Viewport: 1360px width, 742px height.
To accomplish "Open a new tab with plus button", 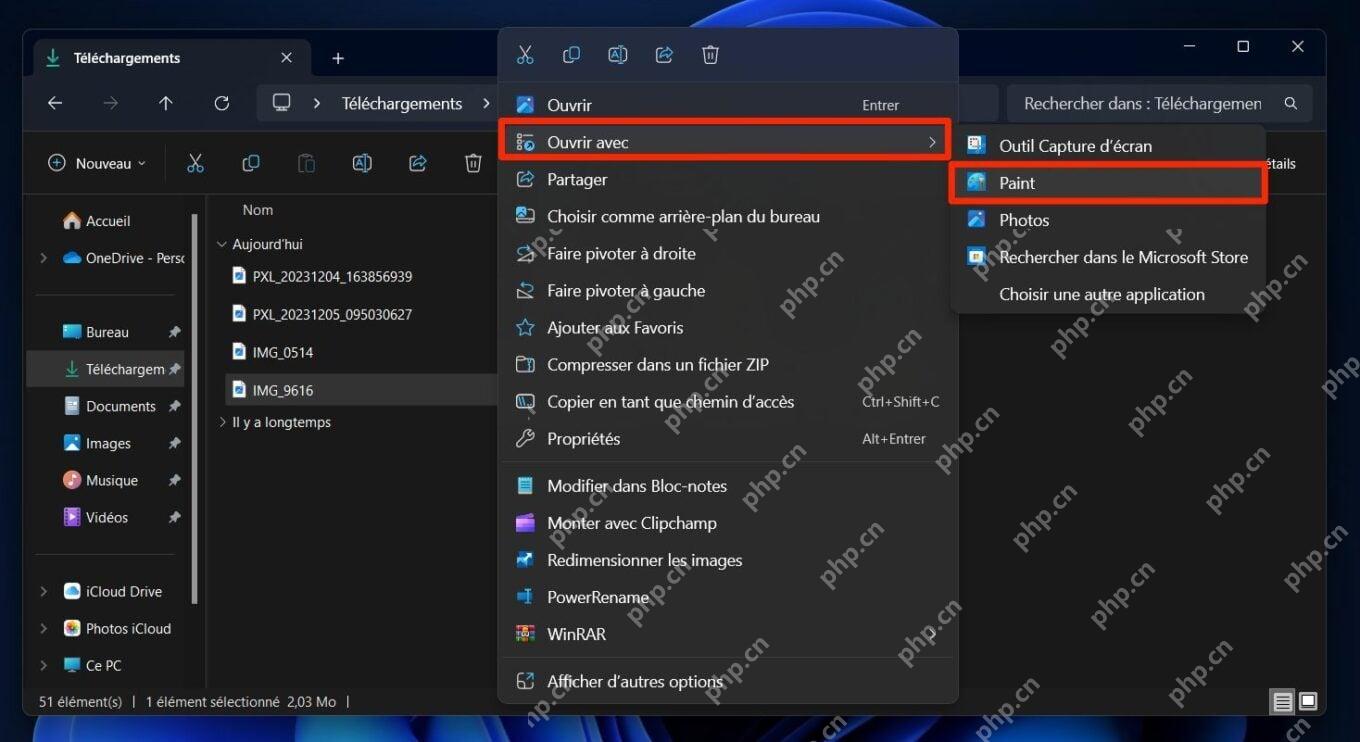I will tap(338, 58).
